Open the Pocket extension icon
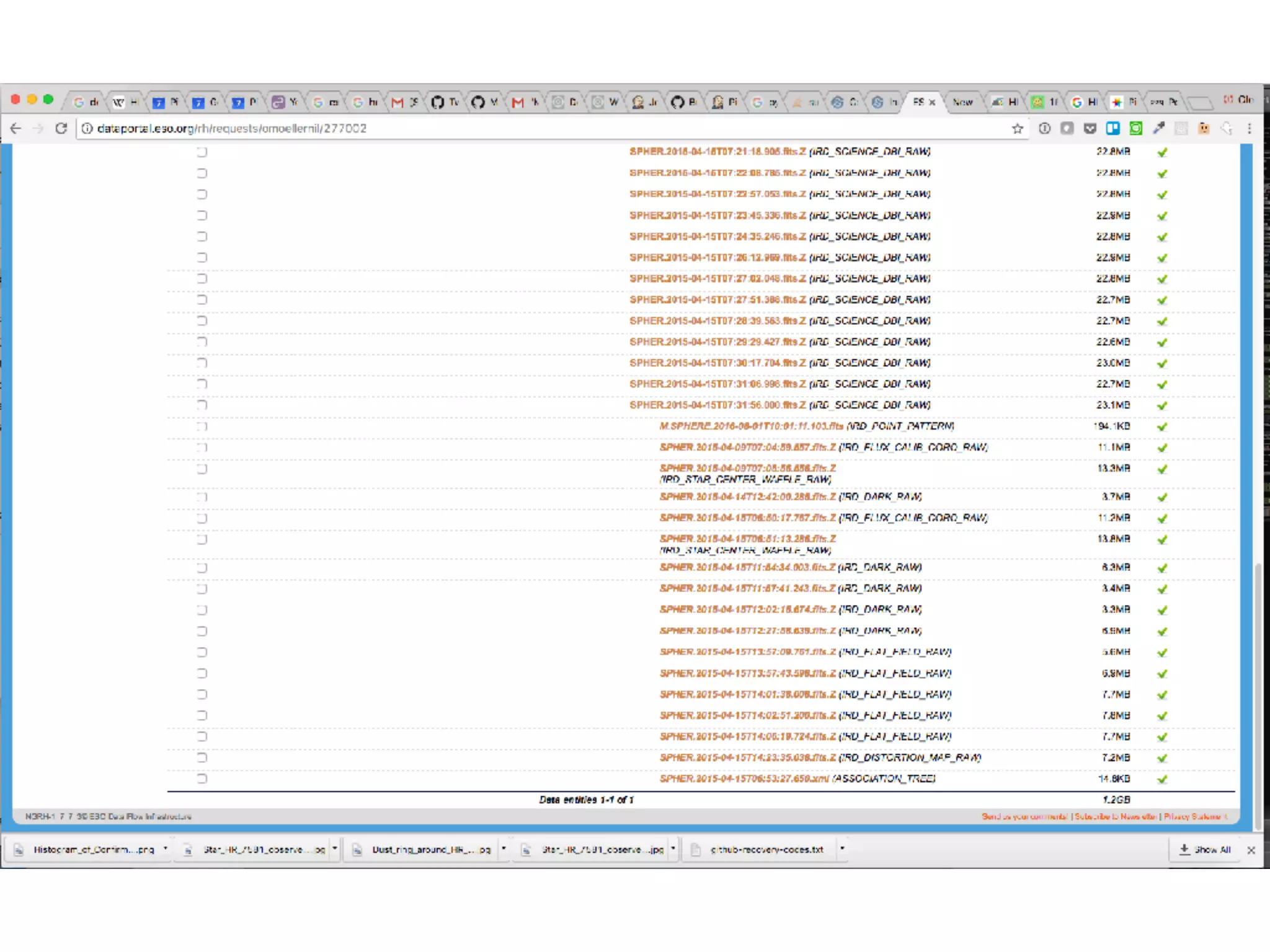Screen dimensions: 1270x952 coord(1090,128)
